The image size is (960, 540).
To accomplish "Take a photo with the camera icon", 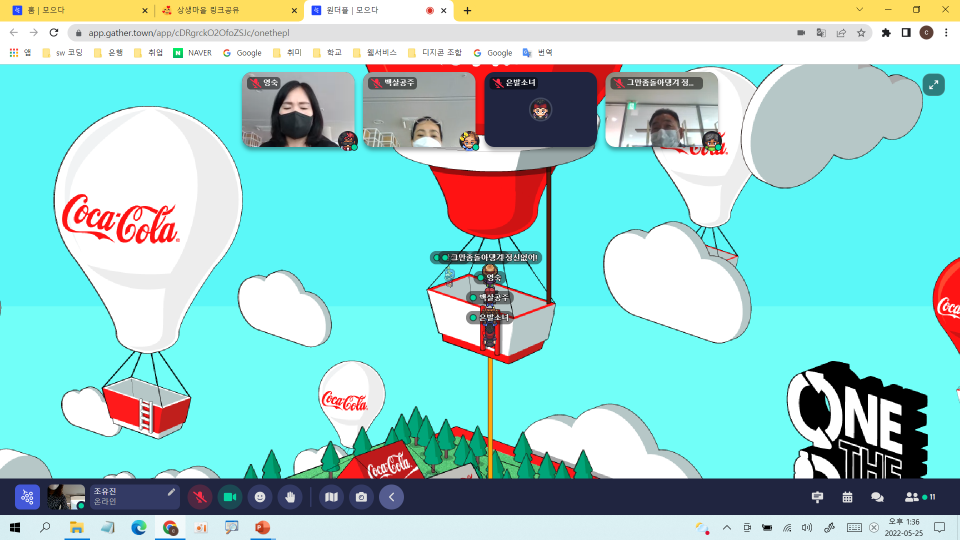I will coord(361,497).
